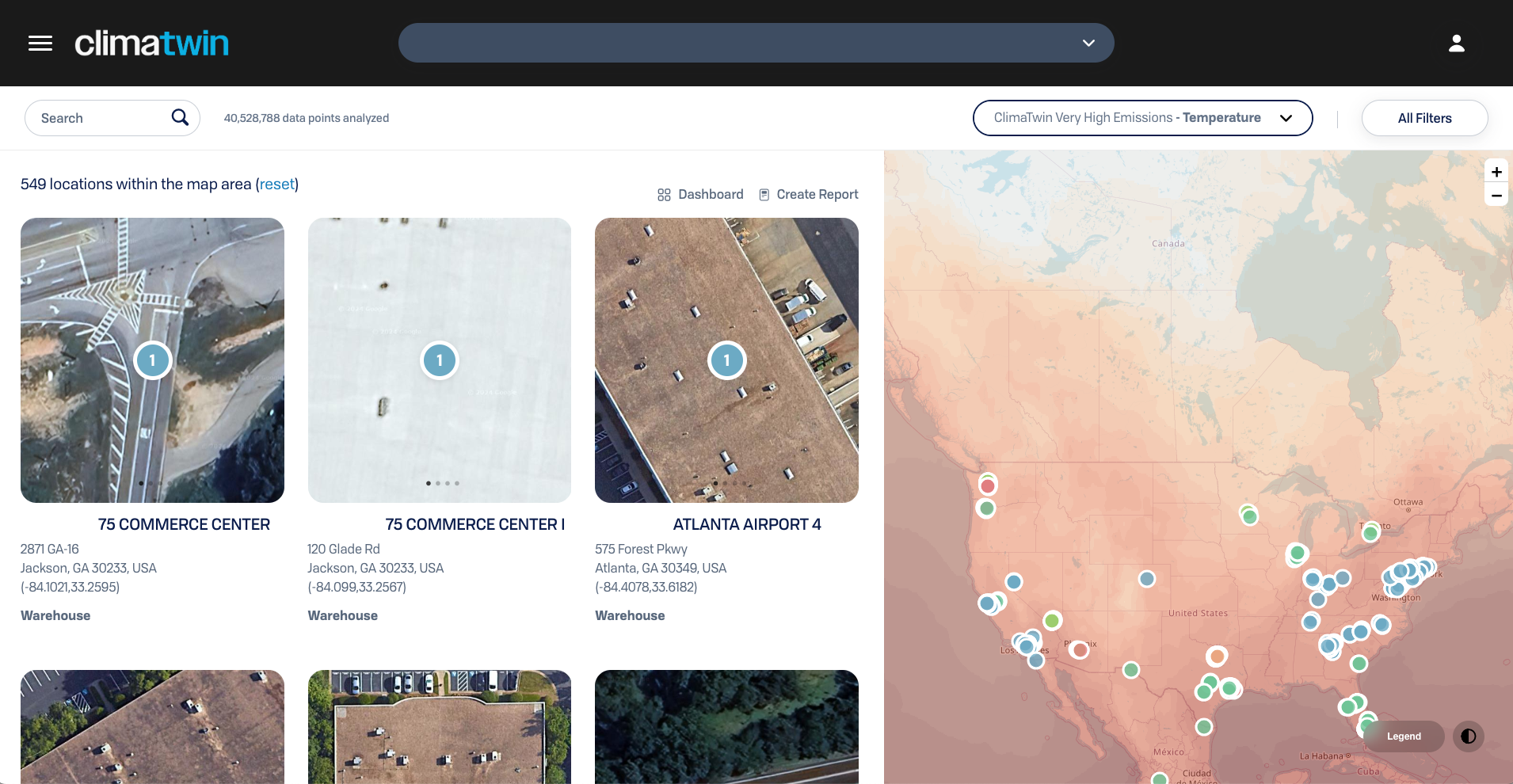Open the Dashboard view
The image size is (1513, 784).
(x=700, y=195)
